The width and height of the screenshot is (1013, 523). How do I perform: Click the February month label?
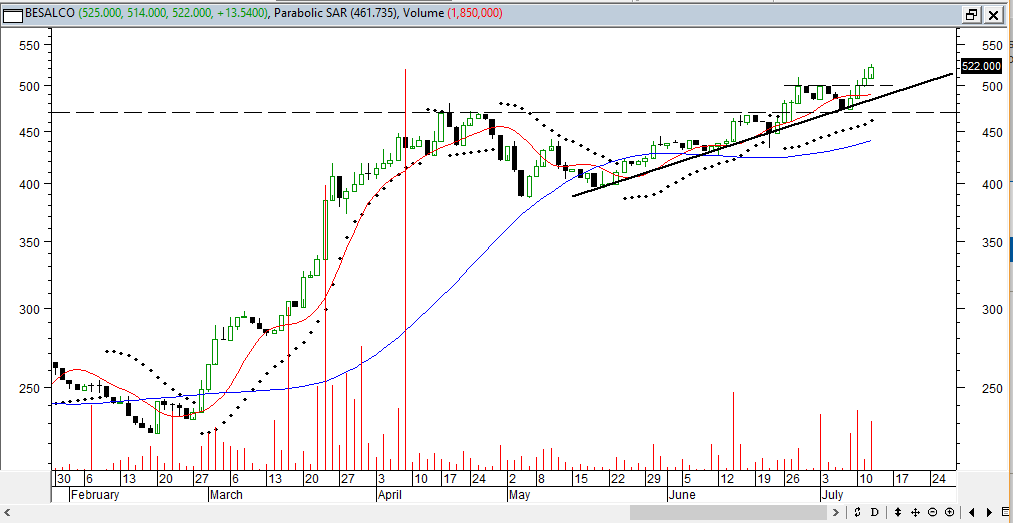coord(94,495)
